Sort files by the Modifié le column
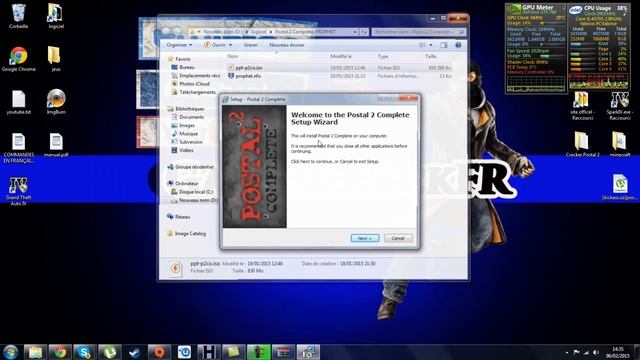The width and height of the screenshot is (640, 360). coord(341,56)
